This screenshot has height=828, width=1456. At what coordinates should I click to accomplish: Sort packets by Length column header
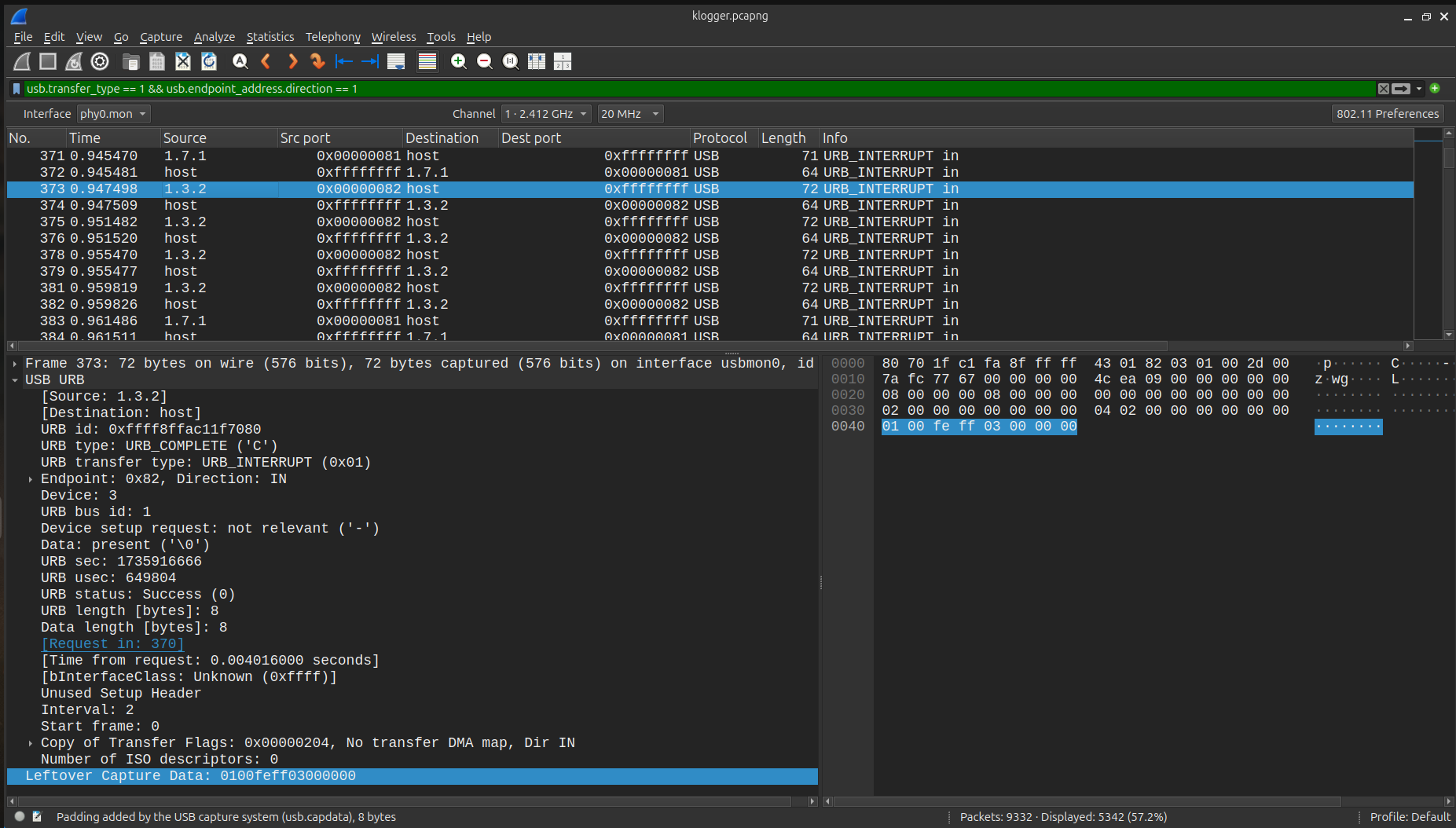[788, 138]
